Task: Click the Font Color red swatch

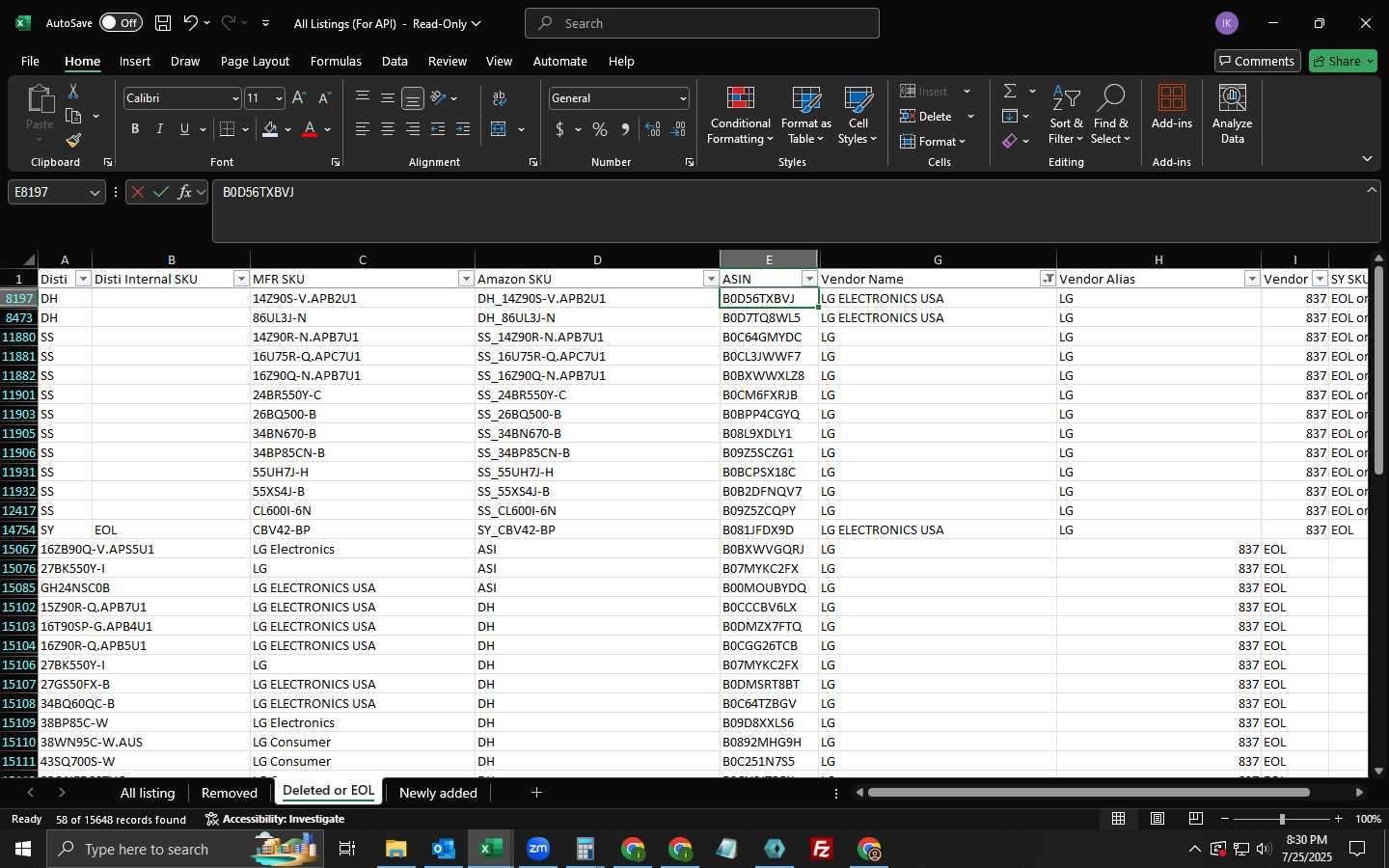Action: 310,129
